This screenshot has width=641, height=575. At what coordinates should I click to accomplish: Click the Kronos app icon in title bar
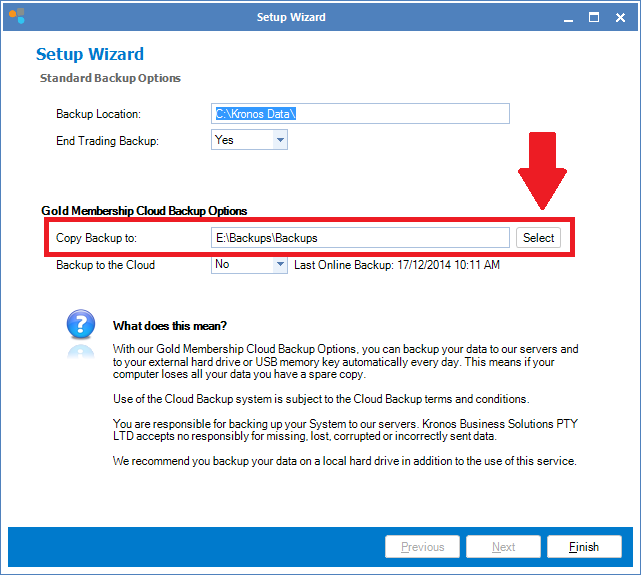click(x=16, y=17)
